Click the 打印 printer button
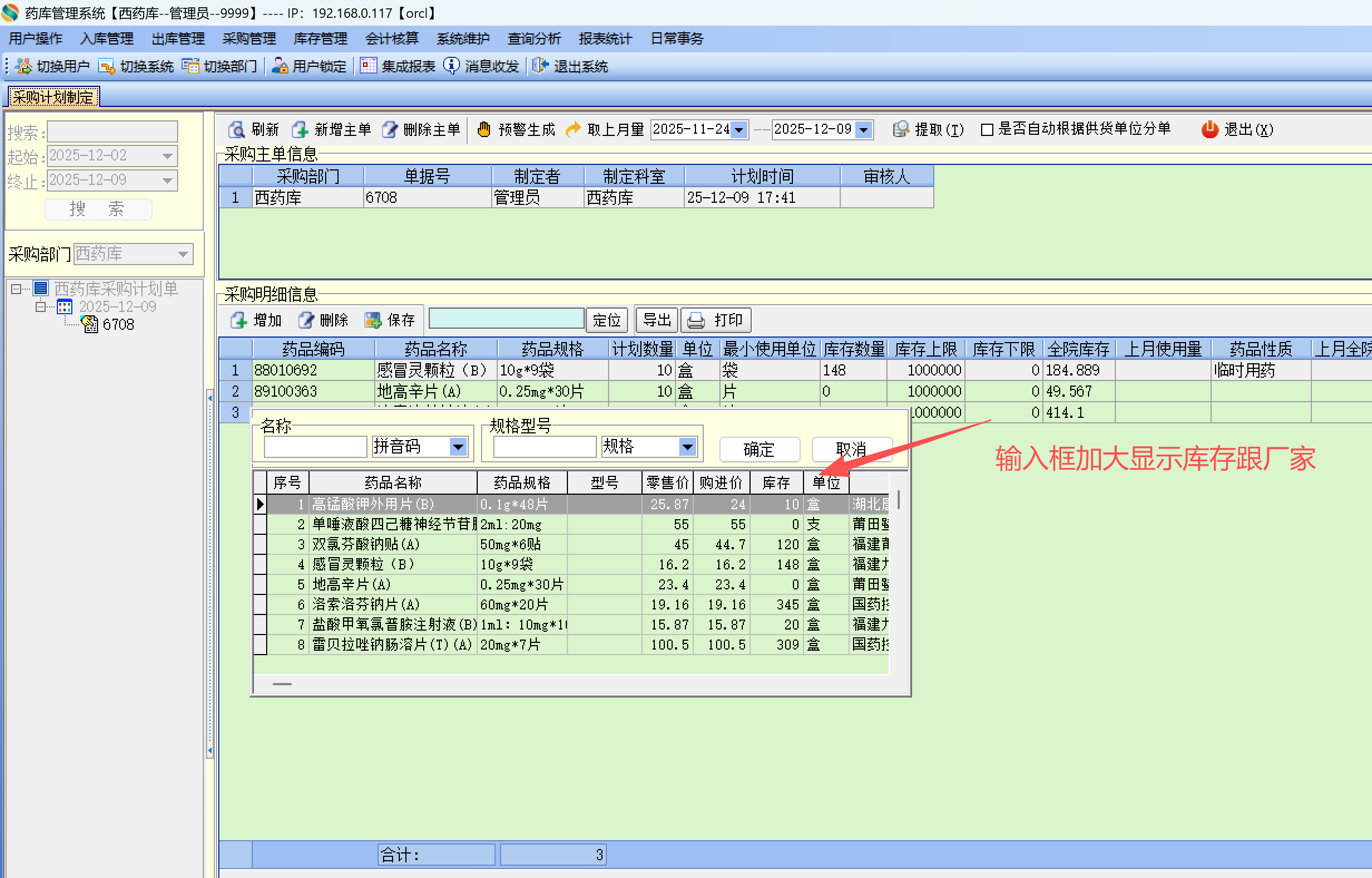Image resolution: width=1372 pixels, height=878 pixels. pyautogui.click(x=716, y=320)
